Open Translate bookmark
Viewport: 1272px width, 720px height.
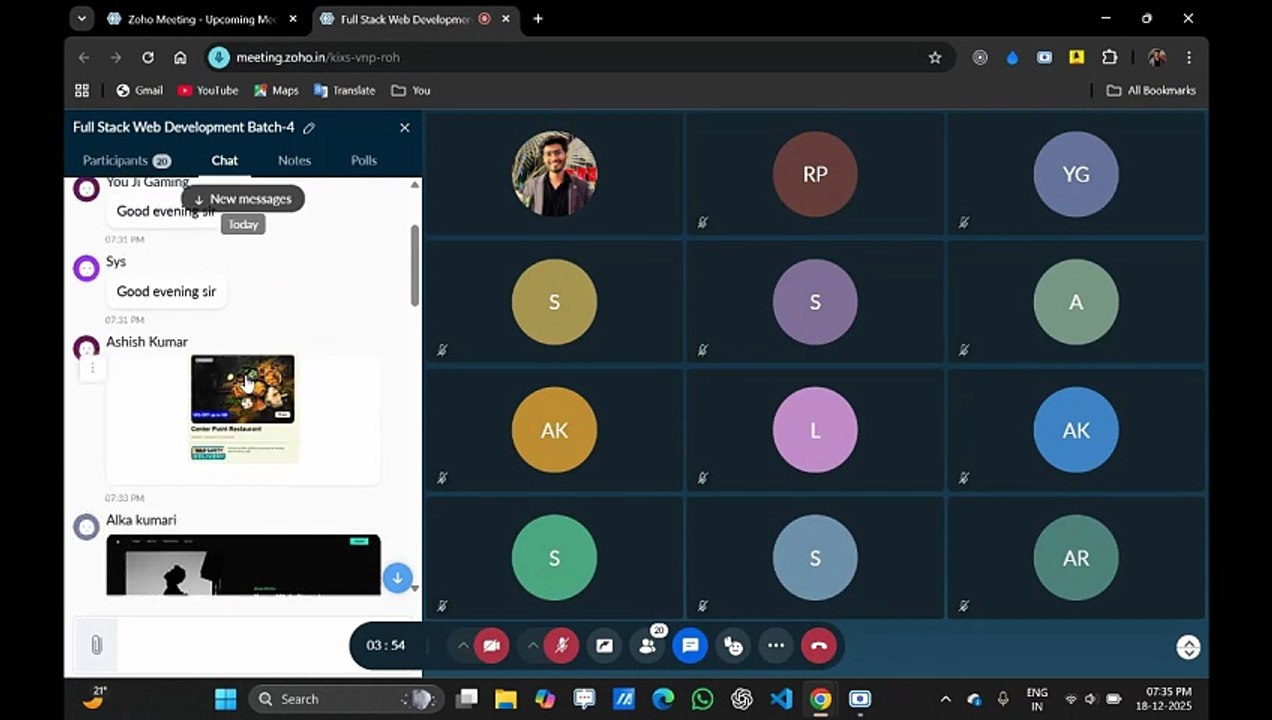[x=344, y=90]
